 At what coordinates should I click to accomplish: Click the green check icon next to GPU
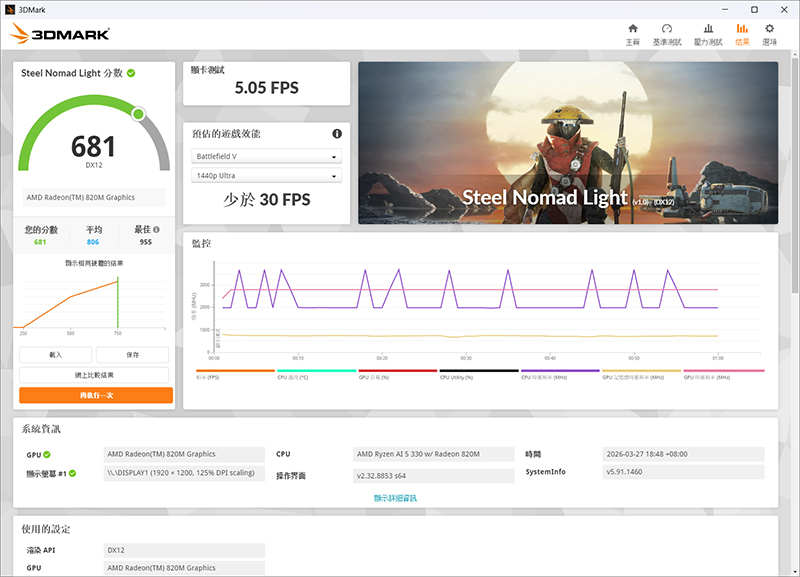tap(45, 454)
